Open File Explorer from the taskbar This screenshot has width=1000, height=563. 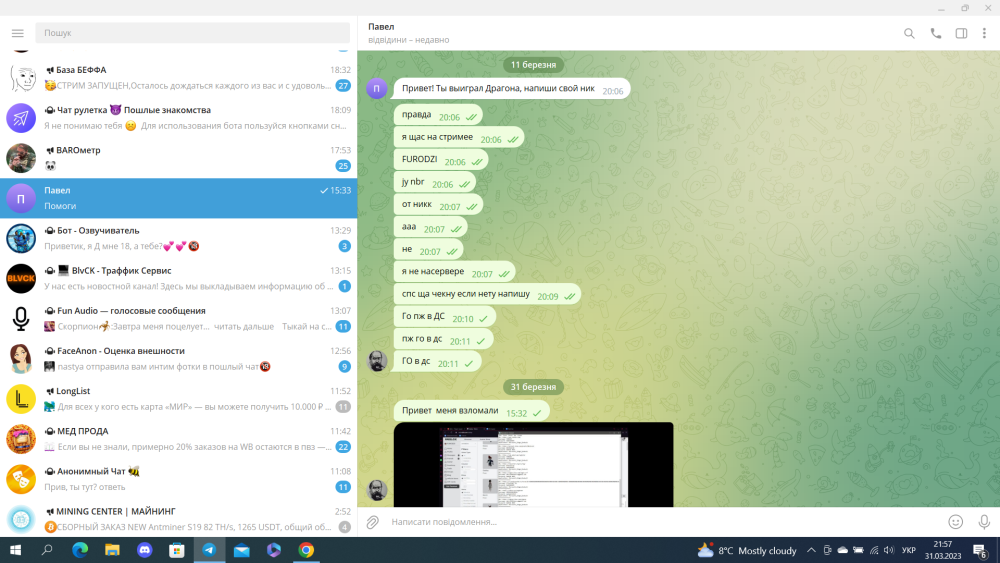click(112, 550)
